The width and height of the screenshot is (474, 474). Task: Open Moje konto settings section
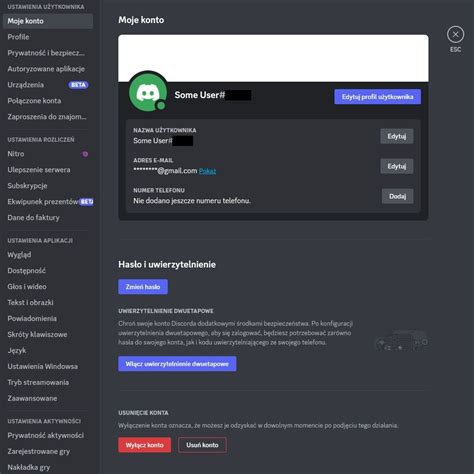click(x=48, y=21)
